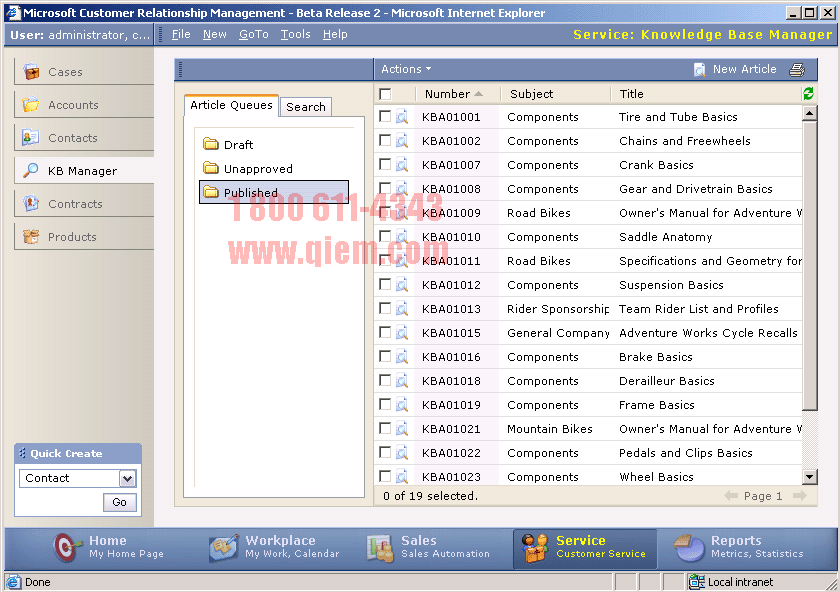Screen dimensions: 840x592
Task: Click the New Article page icon
Action: pos(699,70)
